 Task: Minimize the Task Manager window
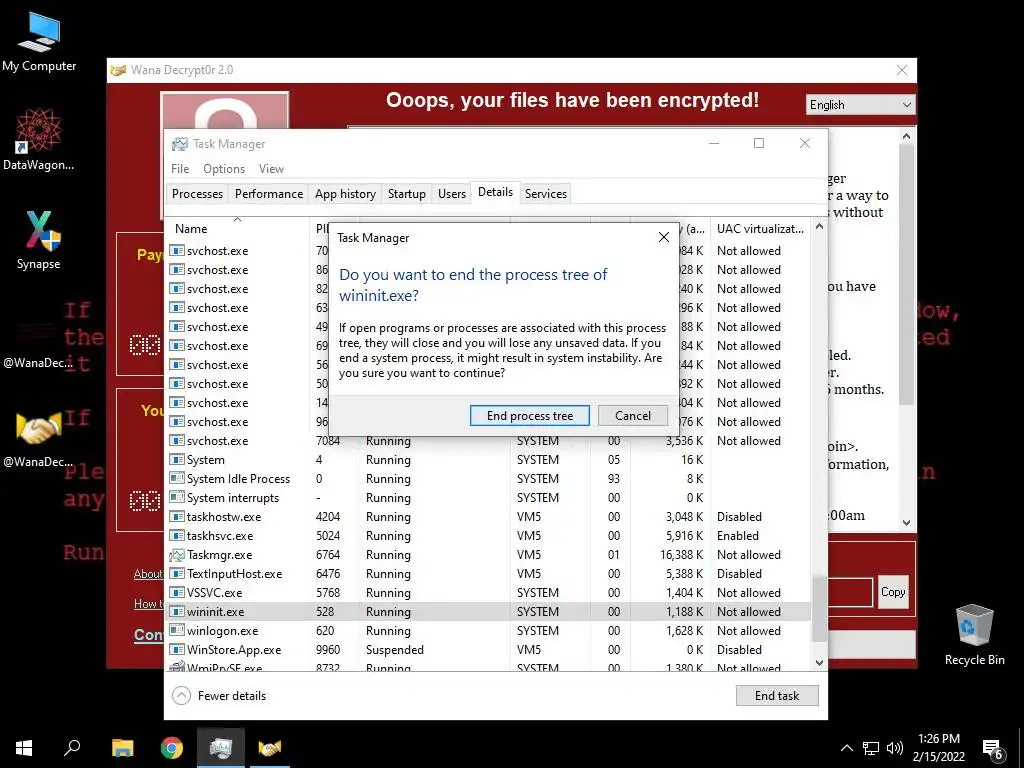coord(714,144)
